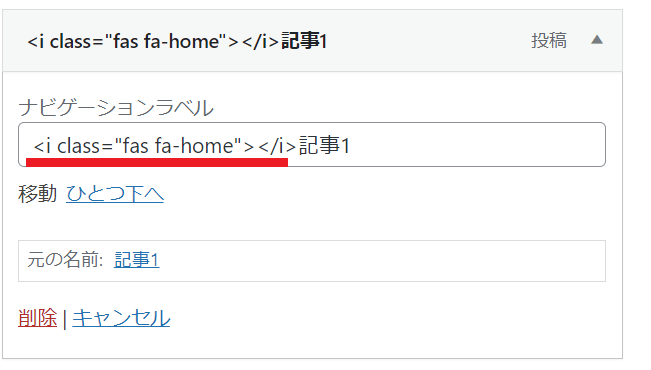Click the 投稿 item type label
Screen dimensions: 651x370
(549, 41)
